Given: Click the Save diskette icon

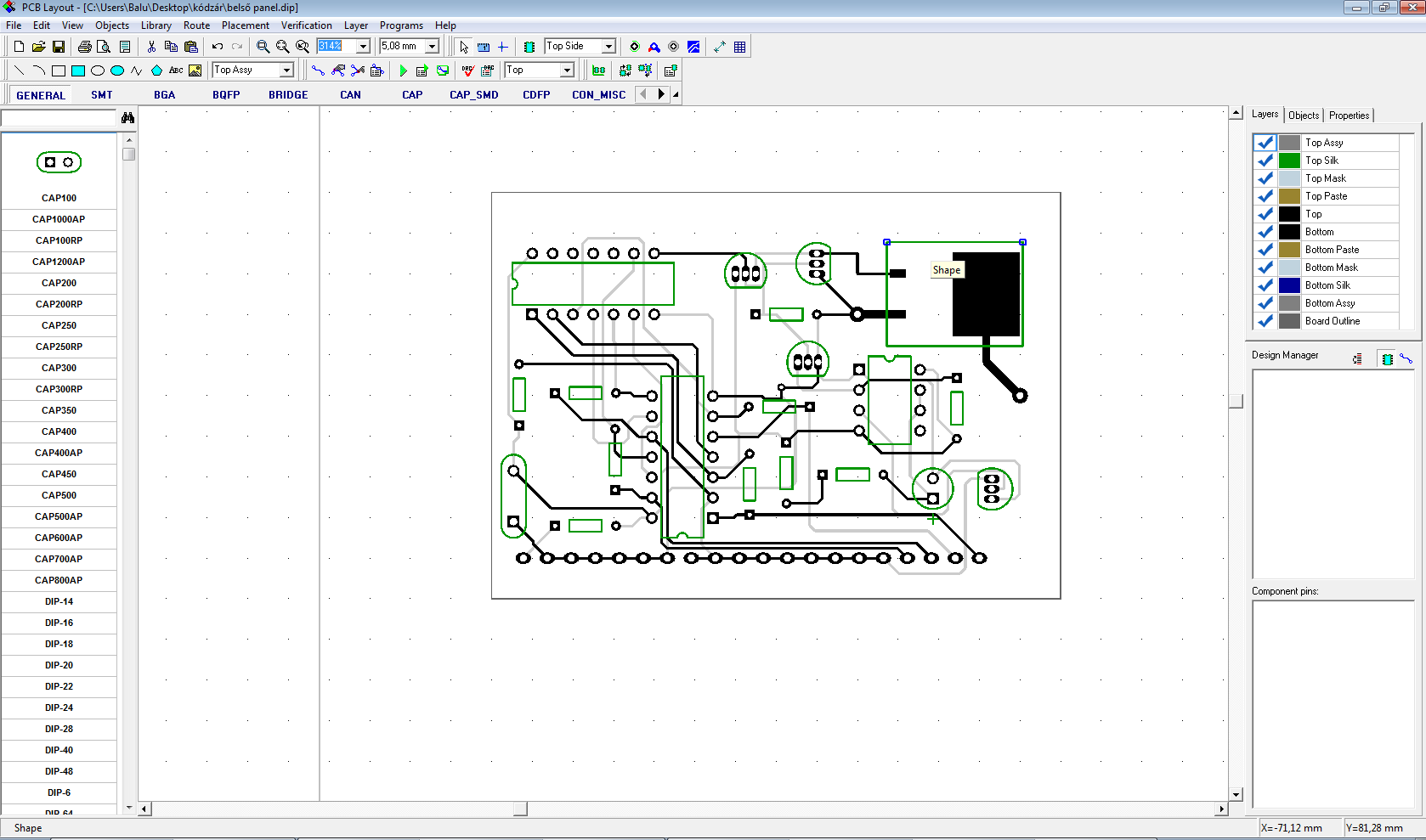Looking at the screenshot, I should point(59,47).
